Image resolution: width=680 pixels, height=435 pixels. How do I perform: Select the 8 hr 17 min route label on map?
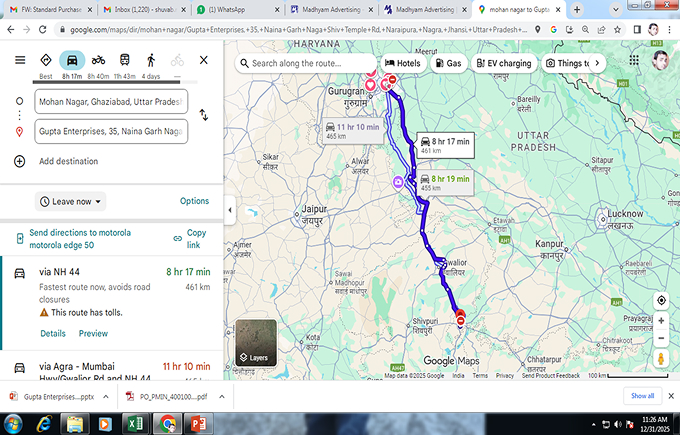(445, 145)
